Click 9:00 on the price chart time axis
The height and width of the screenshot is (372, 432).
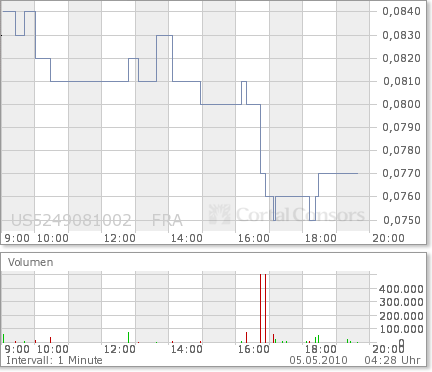pos(17,238)
